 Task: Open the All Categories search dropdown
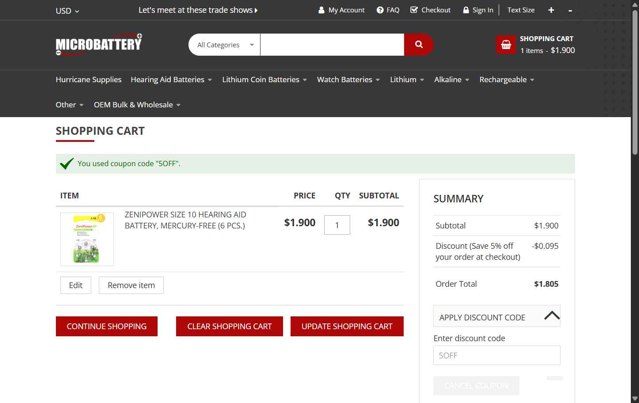coord(225,45)
